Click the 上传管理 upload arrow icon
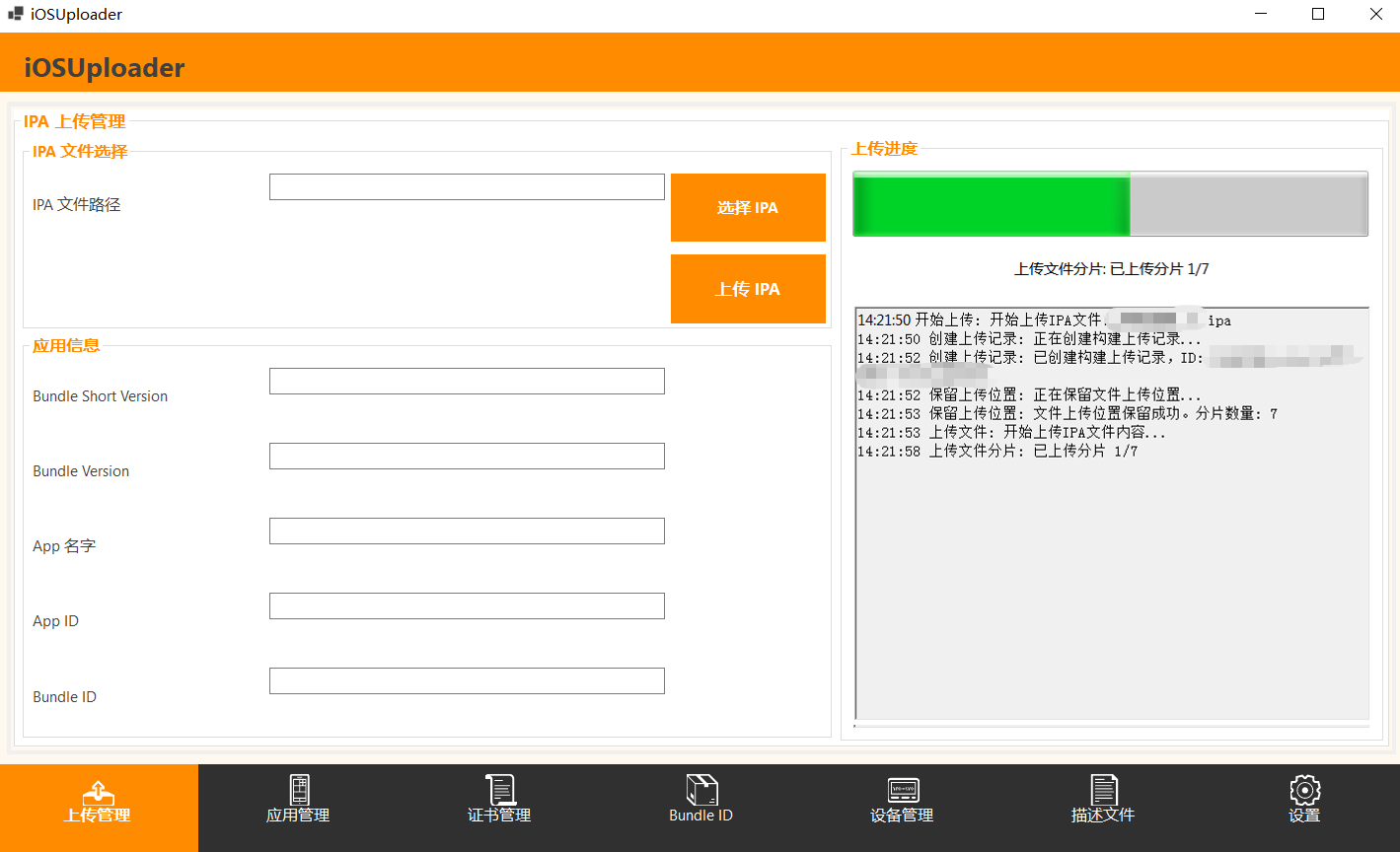This screenshot has height=852, width=1400. tap(99, 789)
